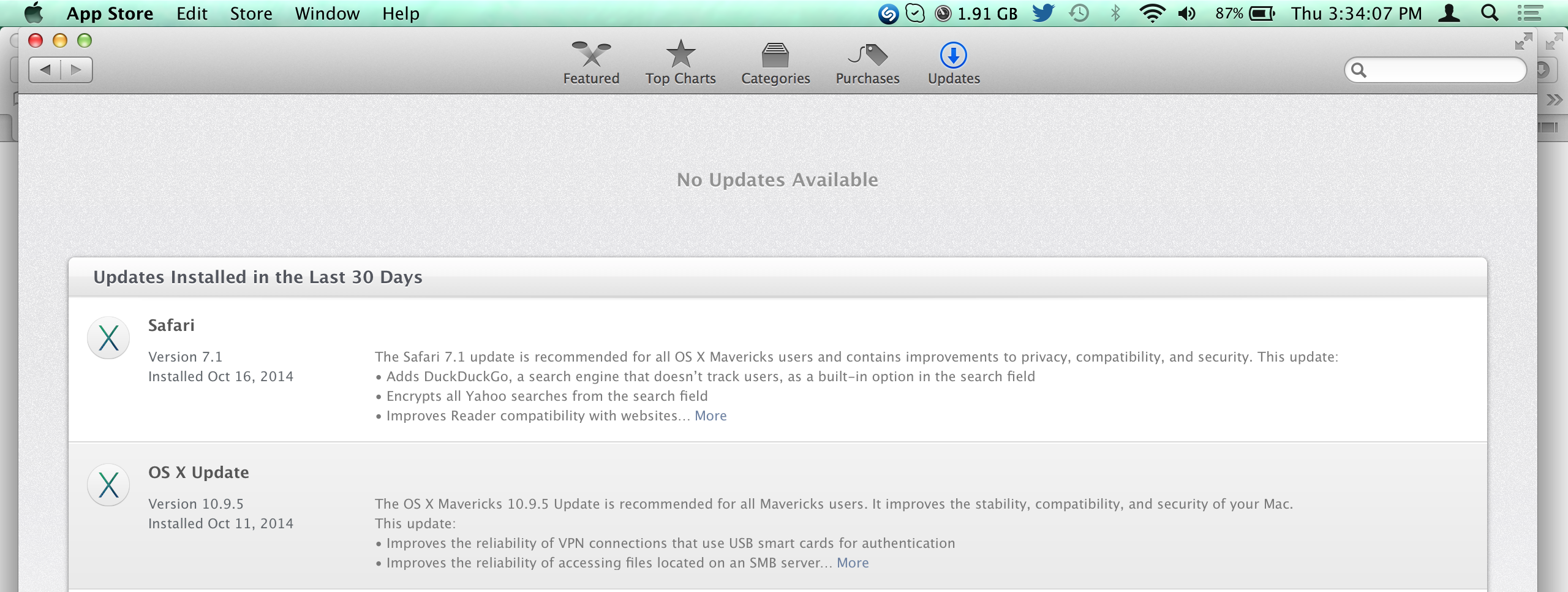
Task: Click the Installed Oct 11, 2014 text
Action: point(221,523)
